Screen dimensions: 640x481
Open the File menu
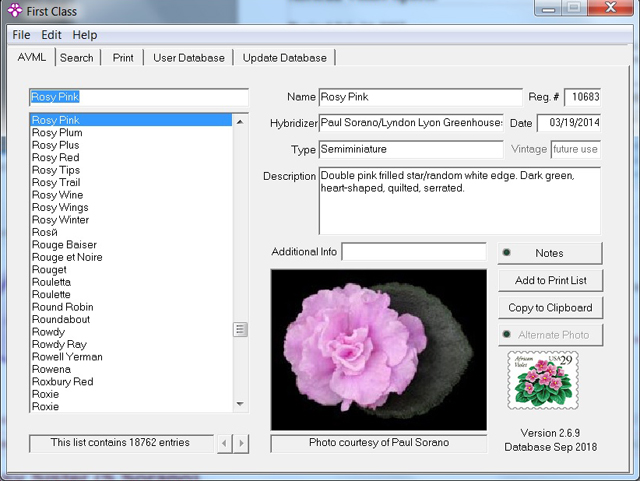point(21,35)
